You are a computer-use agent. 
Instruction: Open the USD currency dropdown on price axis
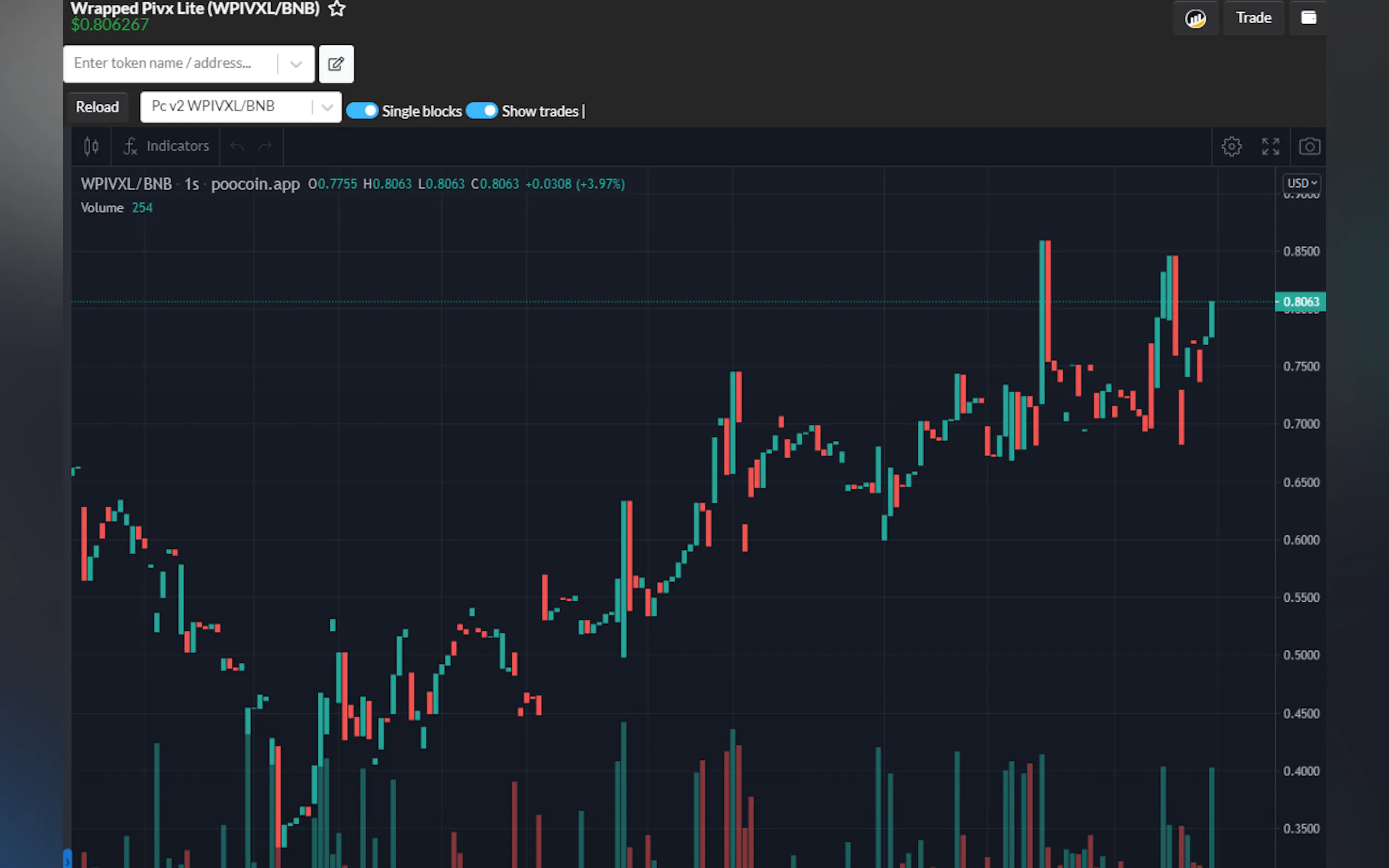click(1301, 183)
